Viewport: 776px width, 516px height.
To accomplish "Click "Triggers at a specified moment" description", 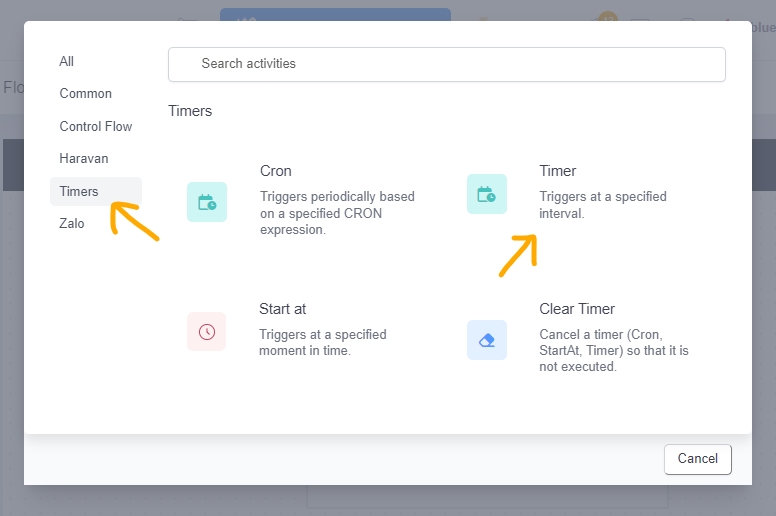I will click(x=323, y=342).
